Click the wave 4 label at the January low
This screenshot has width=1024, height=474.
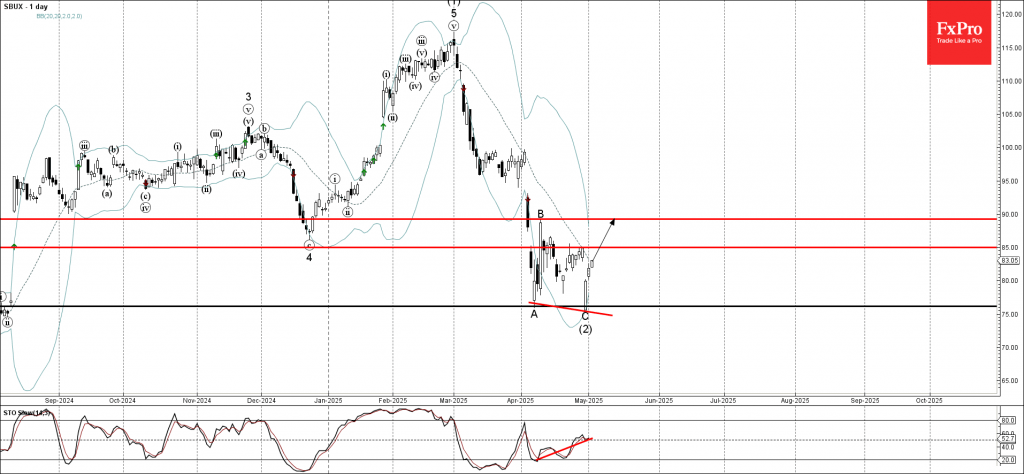309,256
